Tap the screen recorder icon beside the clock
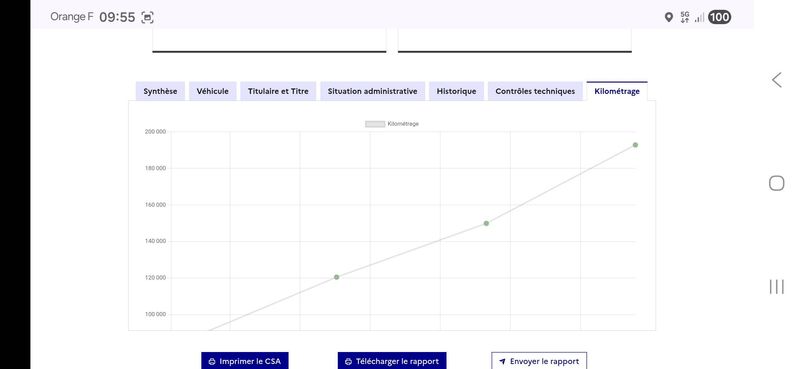800x369 pixels. pyautogui.click(x=147, y=17)
